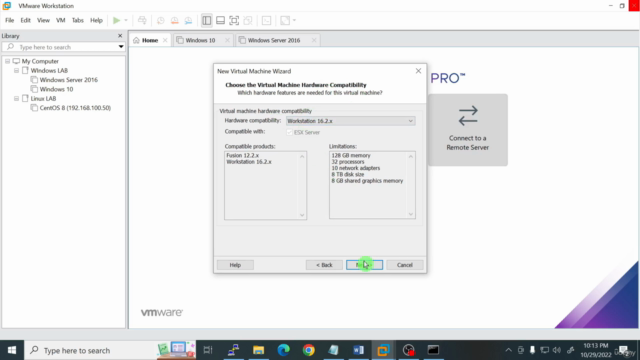Open the Library search filter dropdown
The image size is (640, 360).
pyautogui.click(x=121, y=47)
